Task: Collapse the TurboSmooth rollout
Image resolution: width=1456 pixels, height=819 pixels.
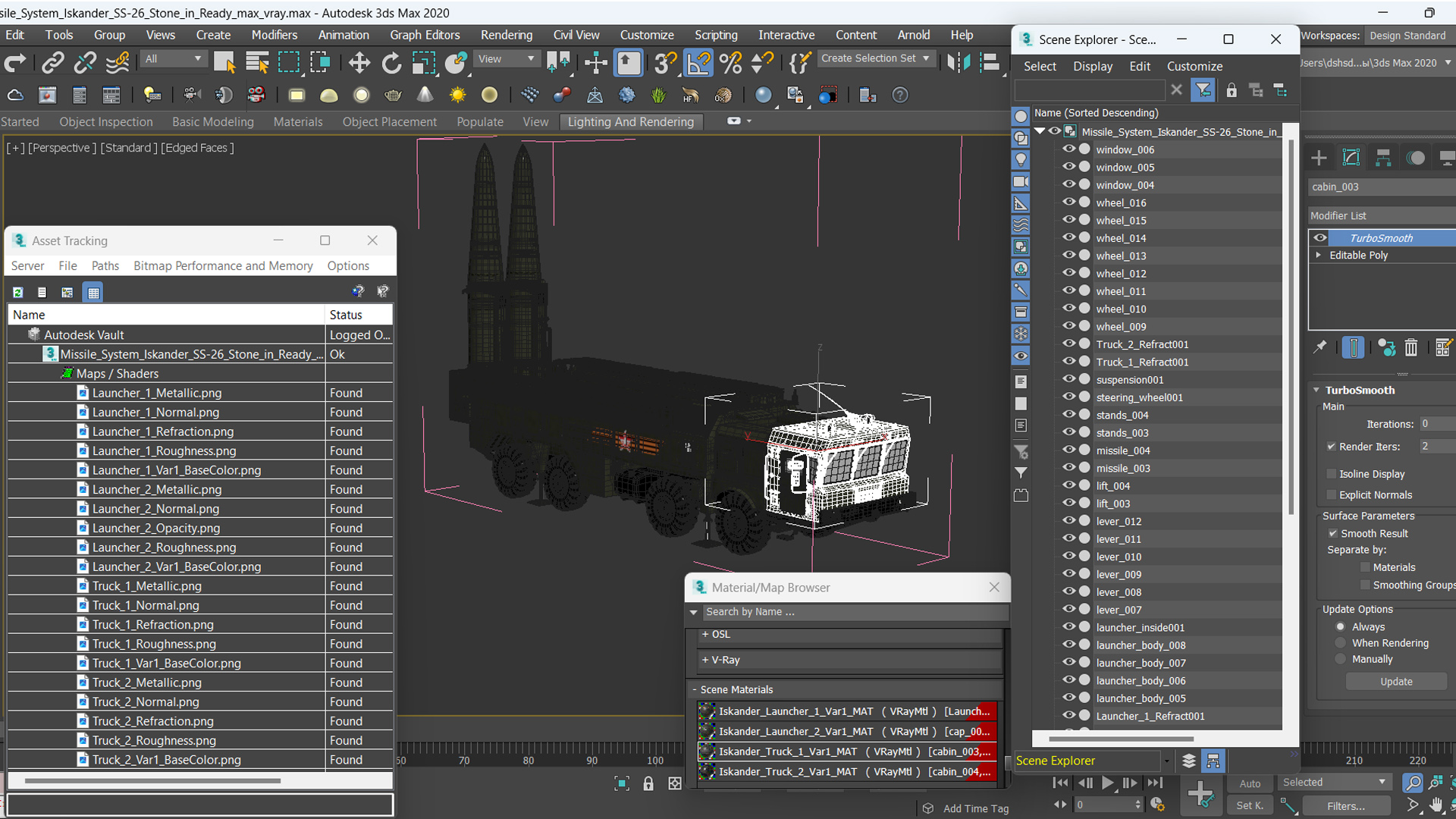Action: (1316, 390)
